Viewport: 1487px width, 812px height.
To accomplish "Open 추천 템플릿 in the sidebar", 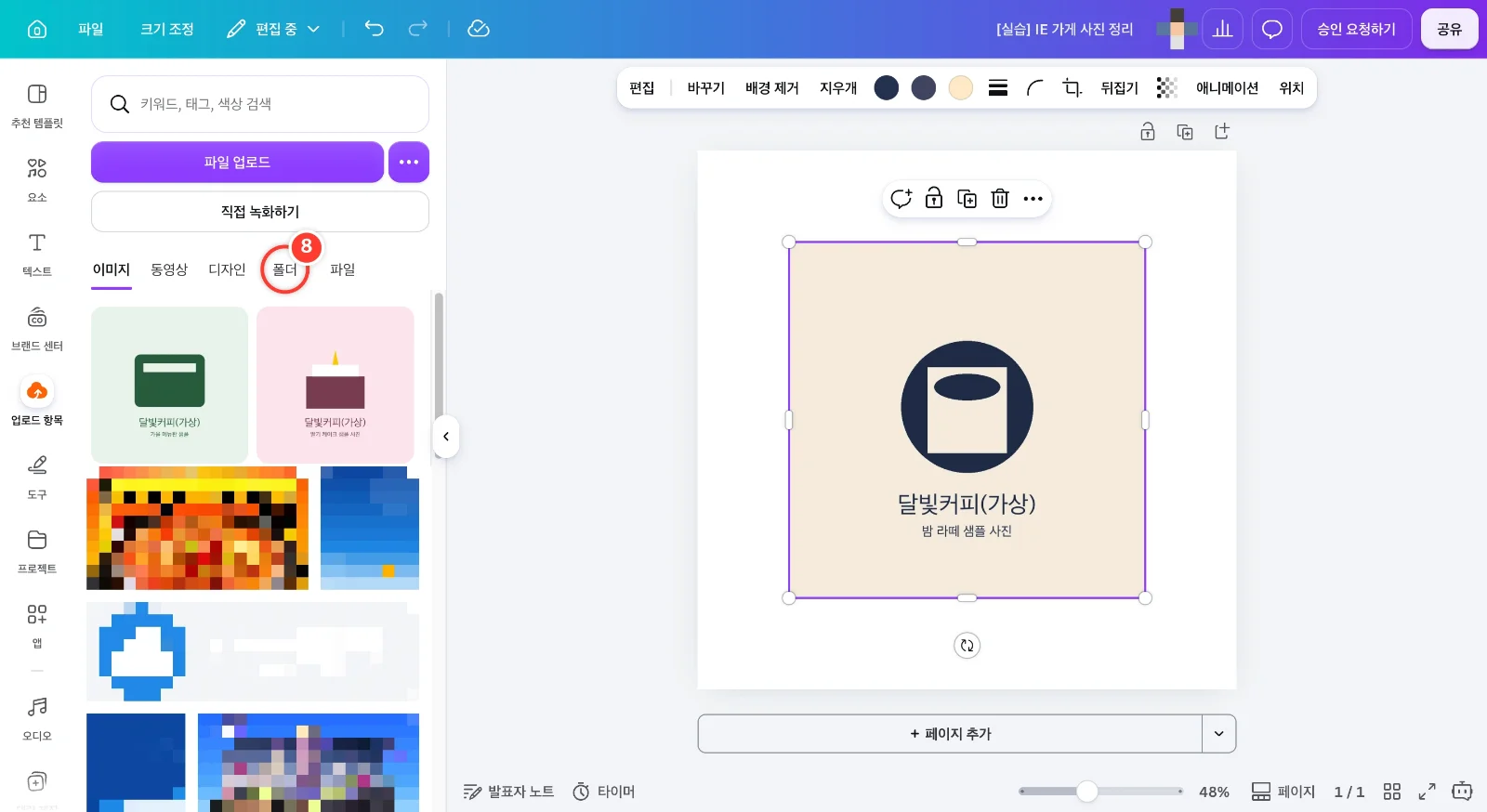I will pyautogui.click(x=37, y=105).
